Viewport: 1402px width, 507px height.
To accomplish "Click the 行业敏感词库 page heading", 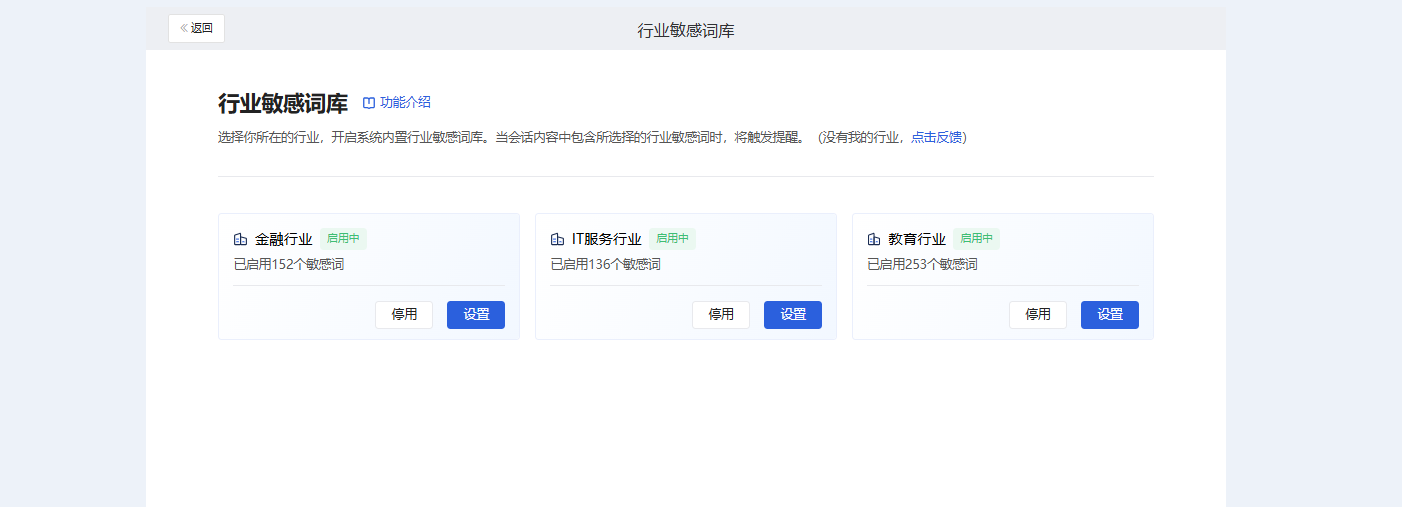I will tap(283, 103).
